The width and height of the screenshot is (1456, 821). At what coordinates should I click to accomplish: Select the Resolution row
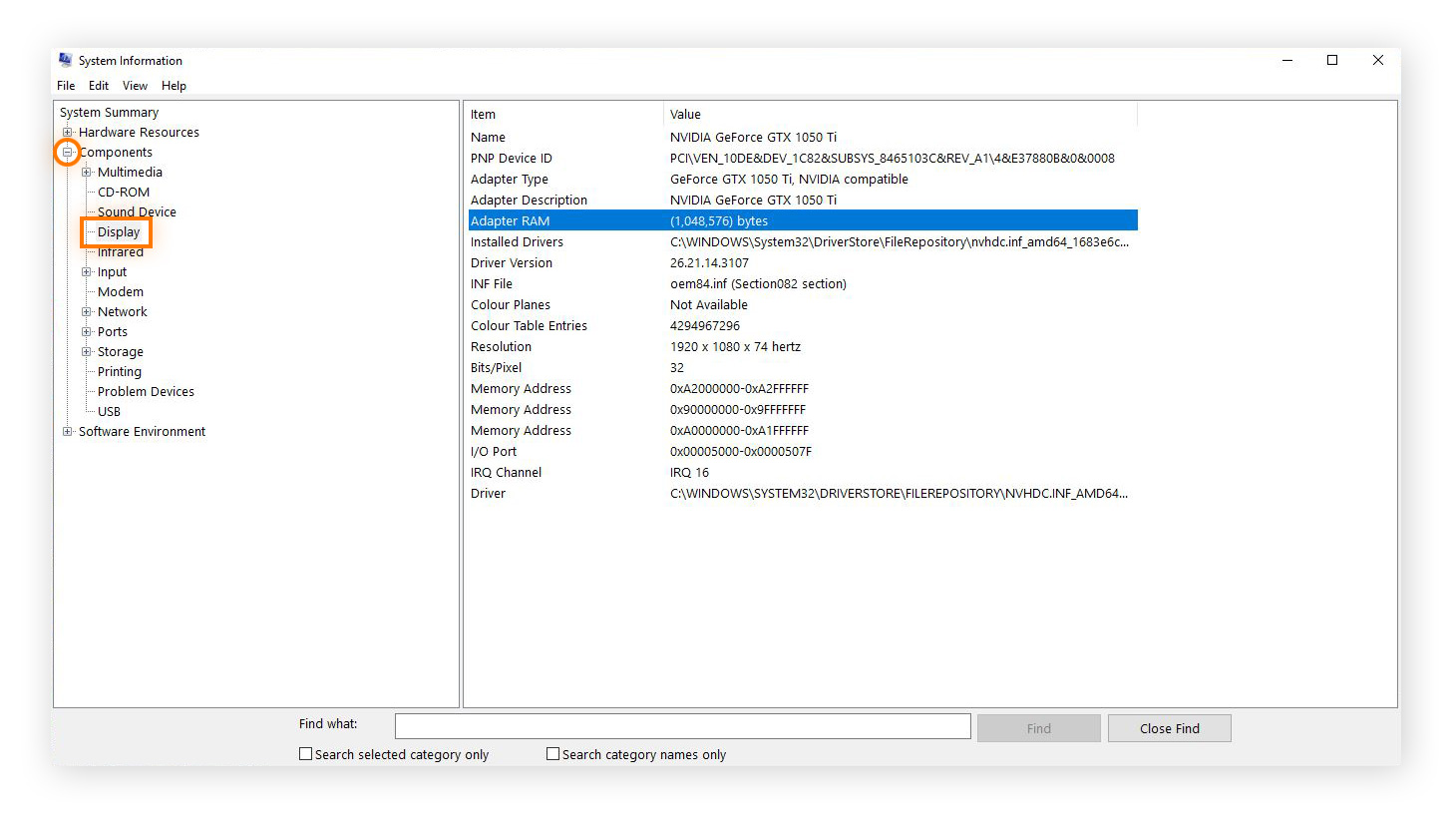coord(803,347)
